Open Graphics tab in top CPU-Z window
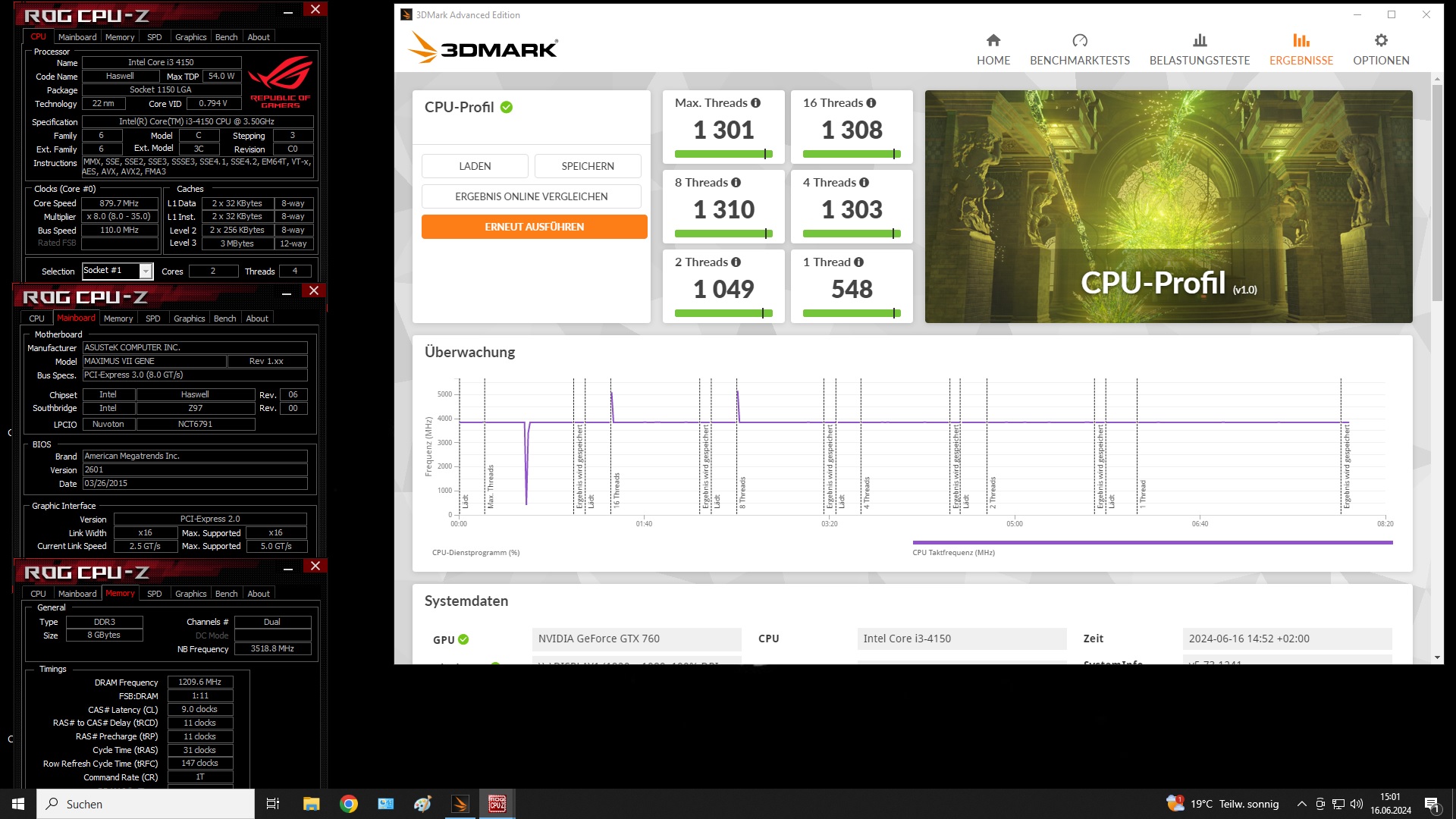 click(x=191, y=37)
